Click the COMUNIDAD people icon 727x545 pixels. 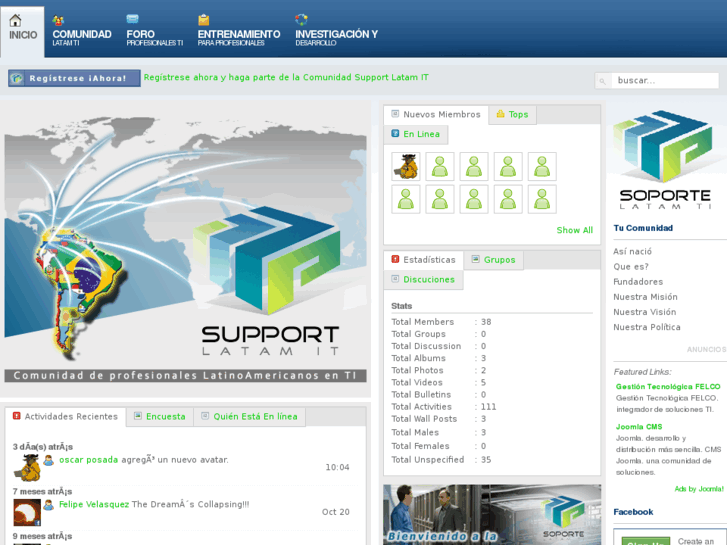click(58, 20)
